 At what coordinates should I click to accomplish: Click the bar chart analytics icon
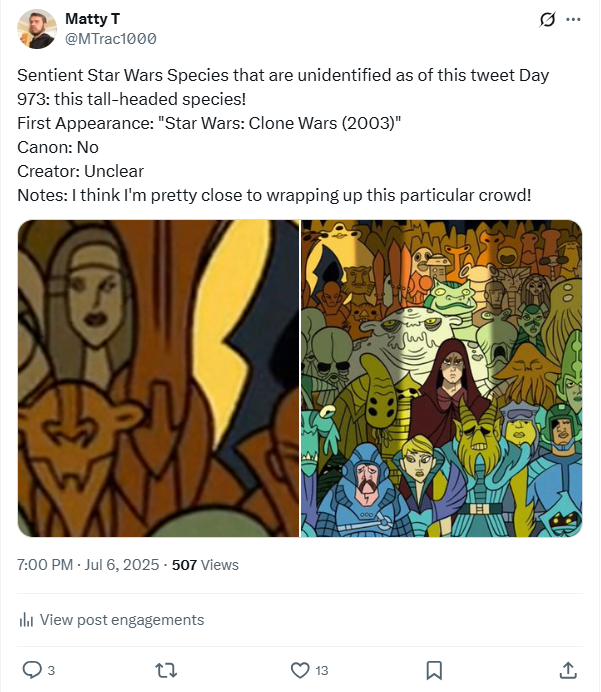click(26, 620)
